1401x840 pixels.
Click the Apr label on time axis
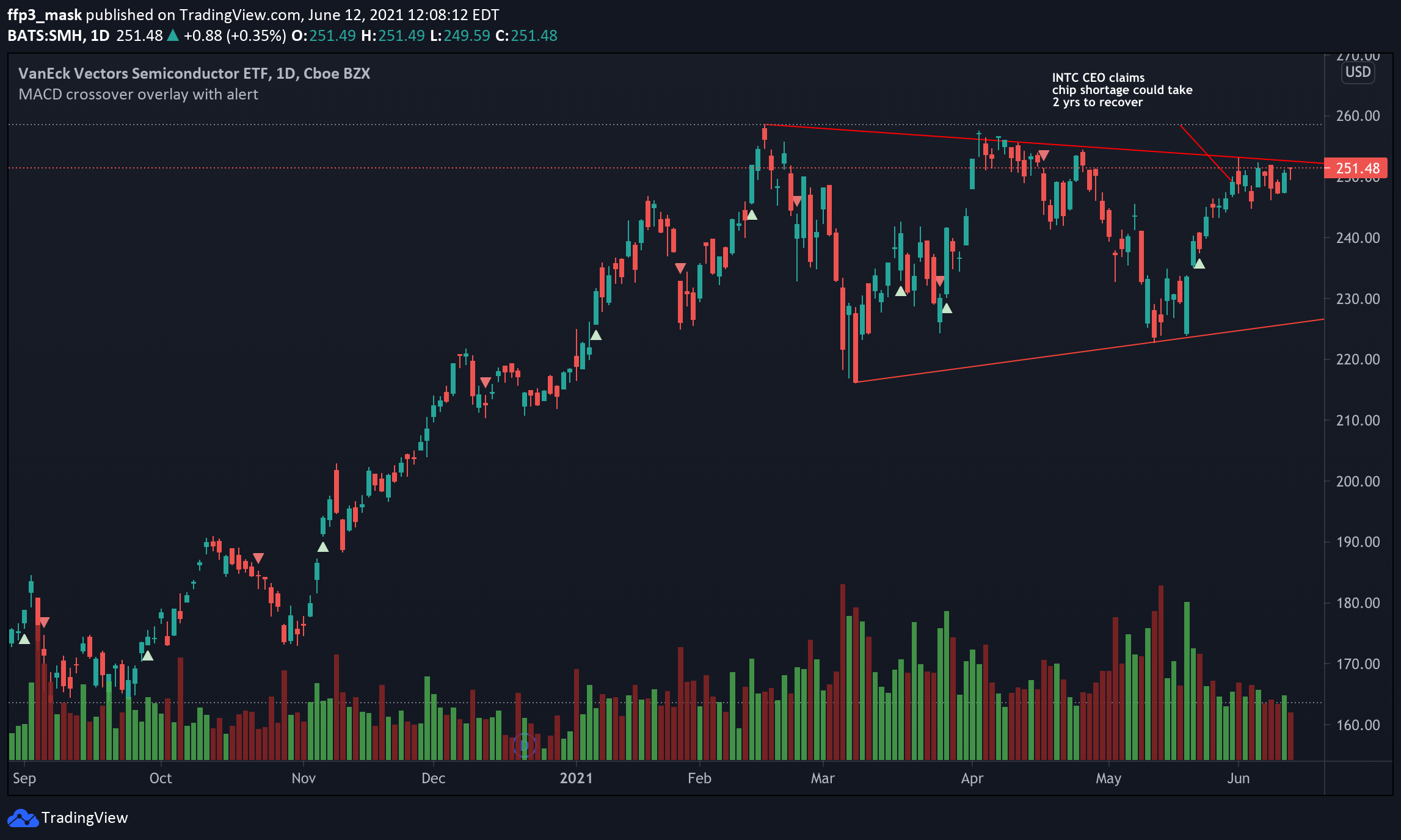coord(972,778)
